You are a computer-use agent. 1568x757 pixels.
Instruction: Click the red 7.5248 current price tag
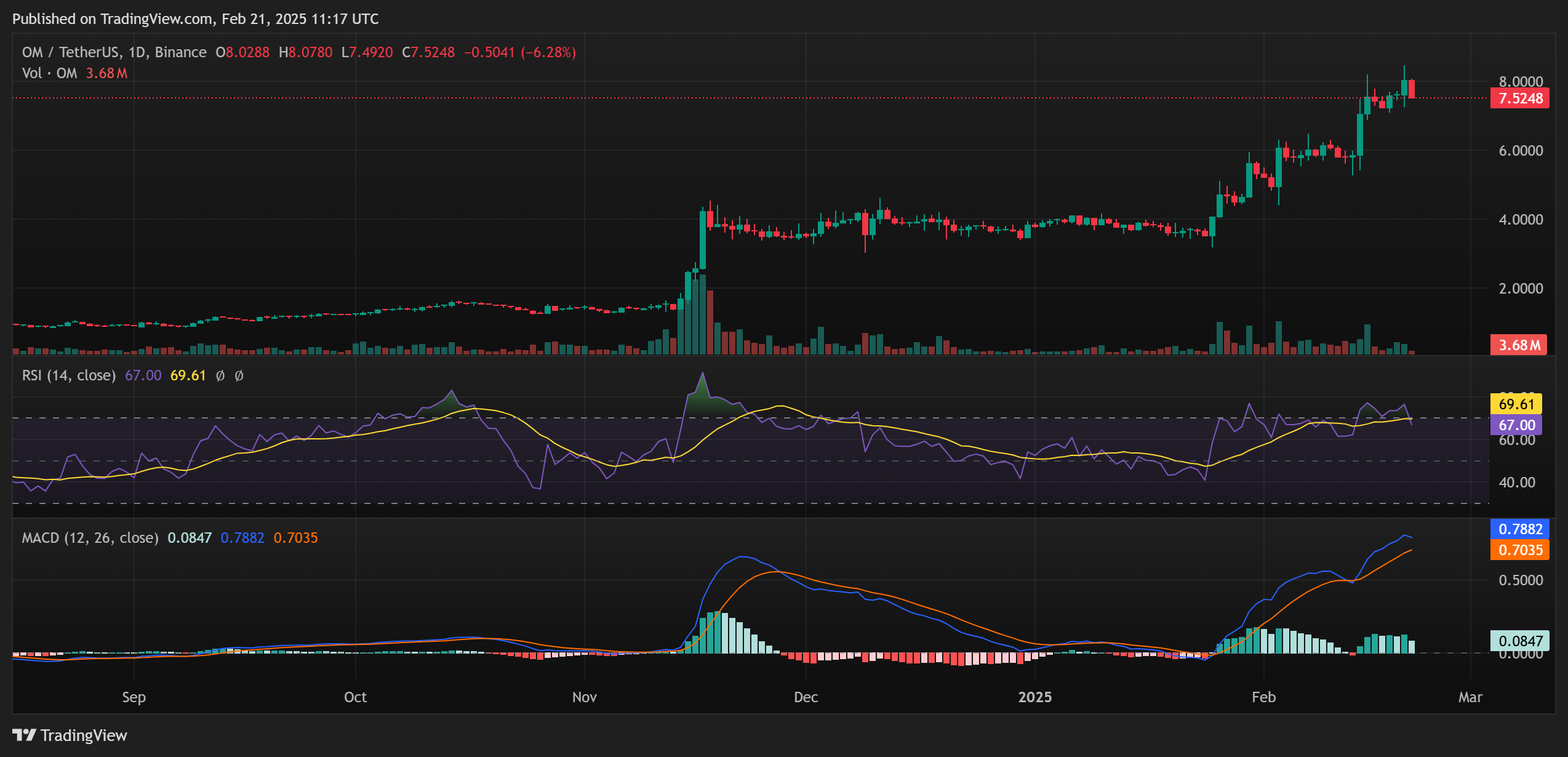point(1519,98)
